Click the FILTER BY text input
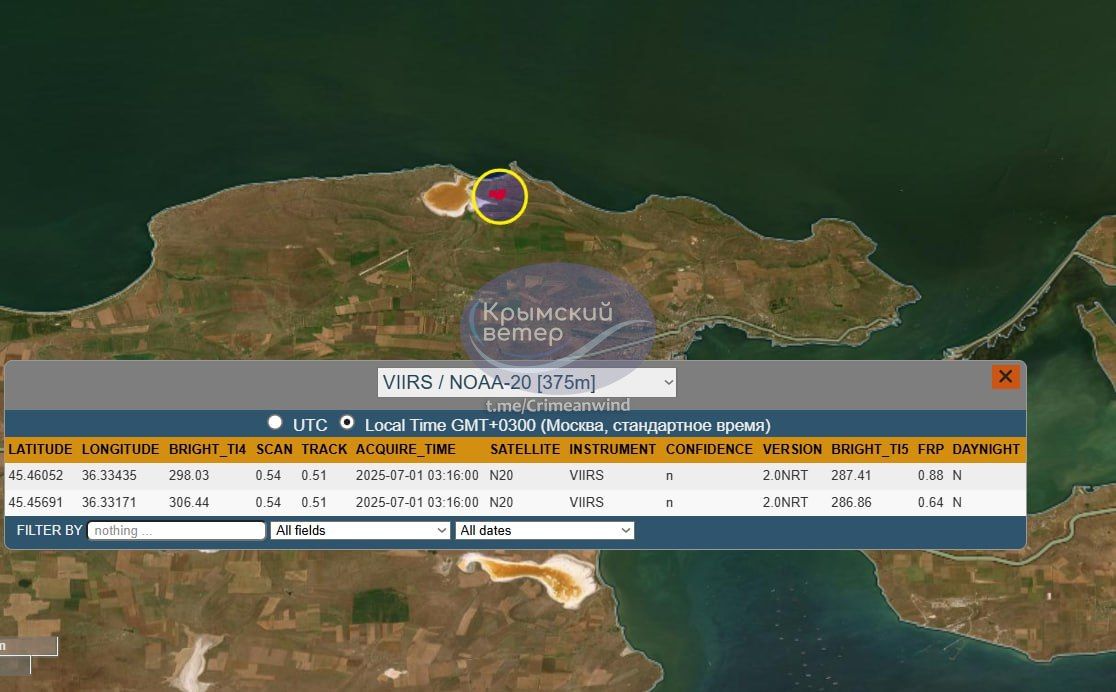 [x=176, y=530]
